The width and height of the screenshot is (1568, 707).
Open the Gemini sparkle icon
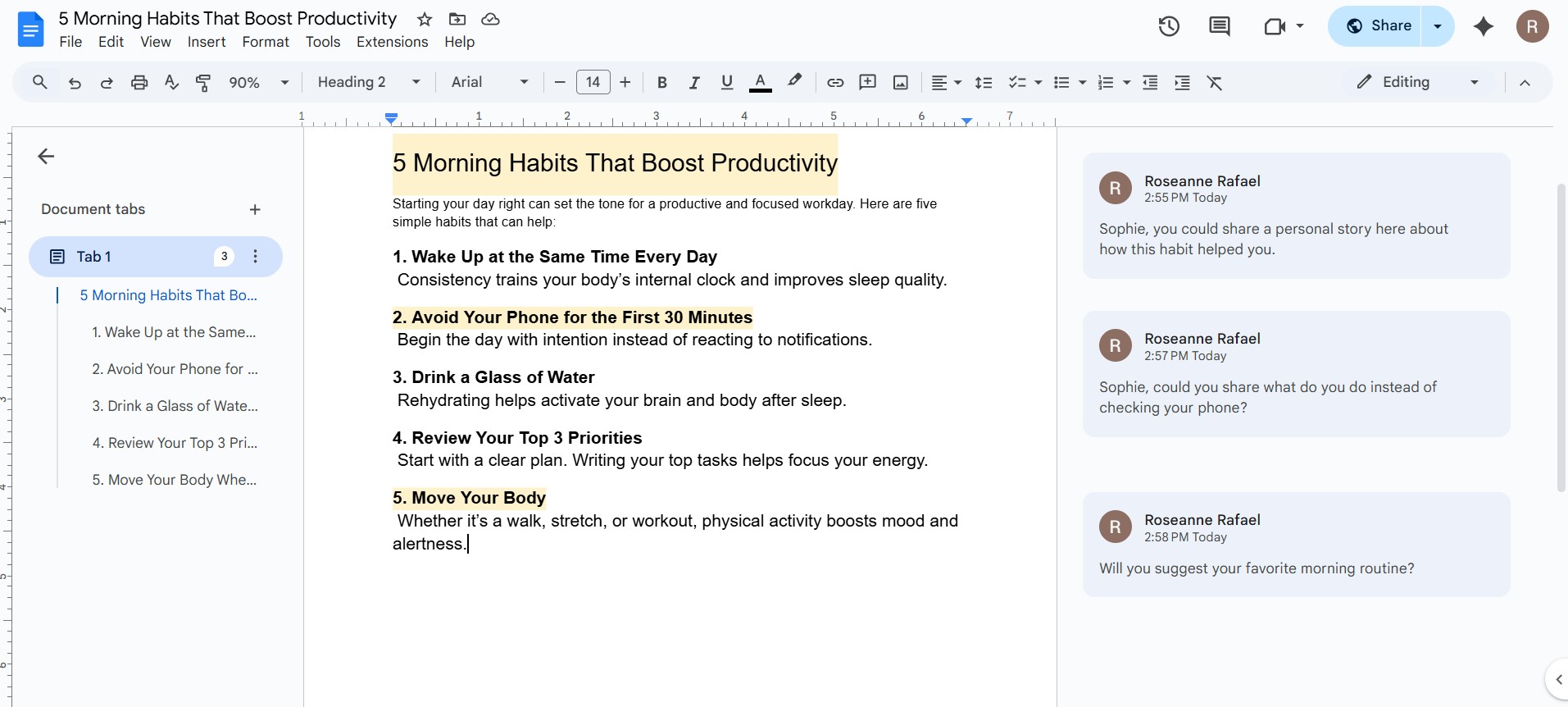coord(1484,26)
